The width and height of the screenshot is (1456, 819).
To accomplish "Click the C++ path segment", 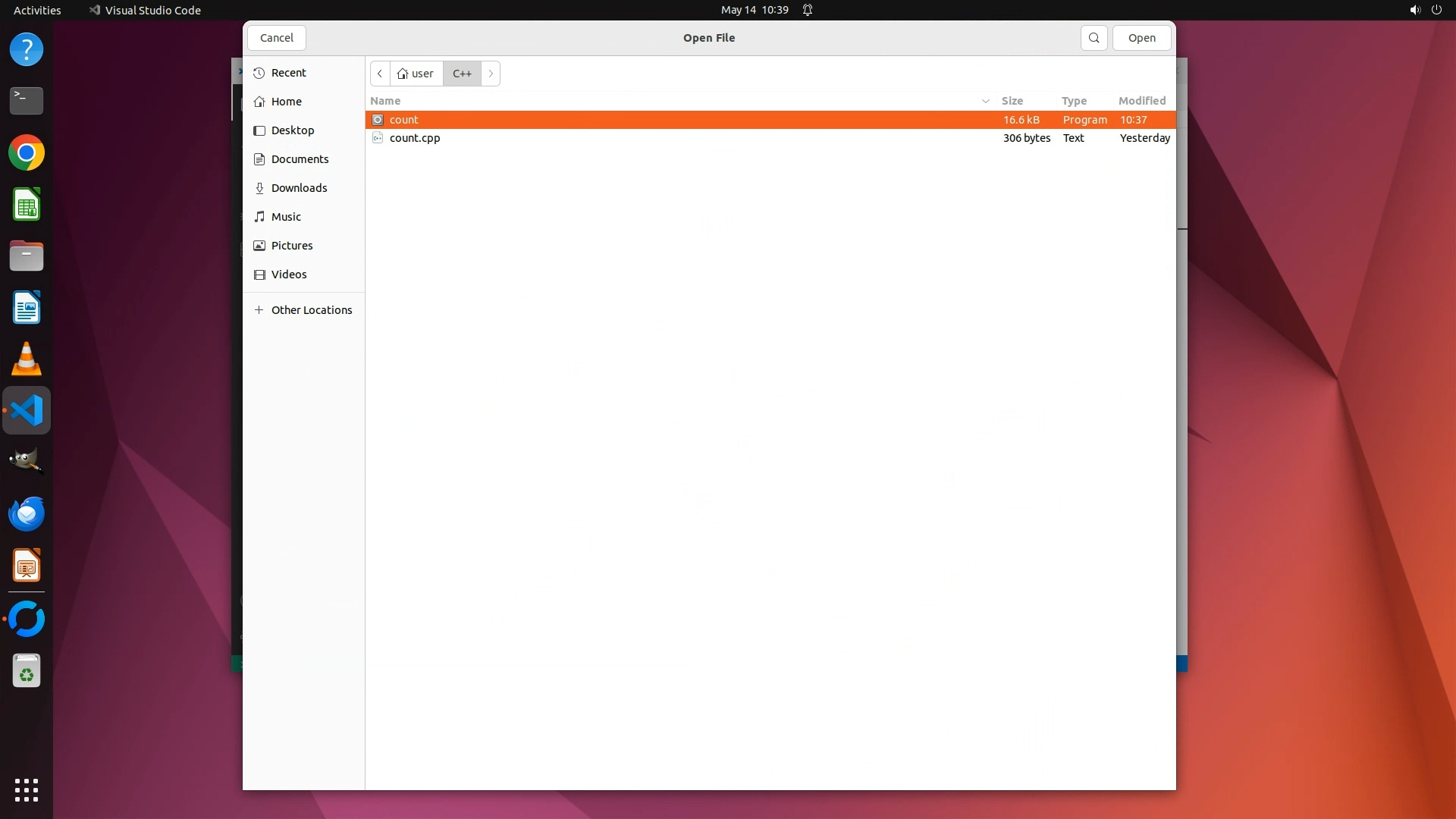I will coord(462,74).
